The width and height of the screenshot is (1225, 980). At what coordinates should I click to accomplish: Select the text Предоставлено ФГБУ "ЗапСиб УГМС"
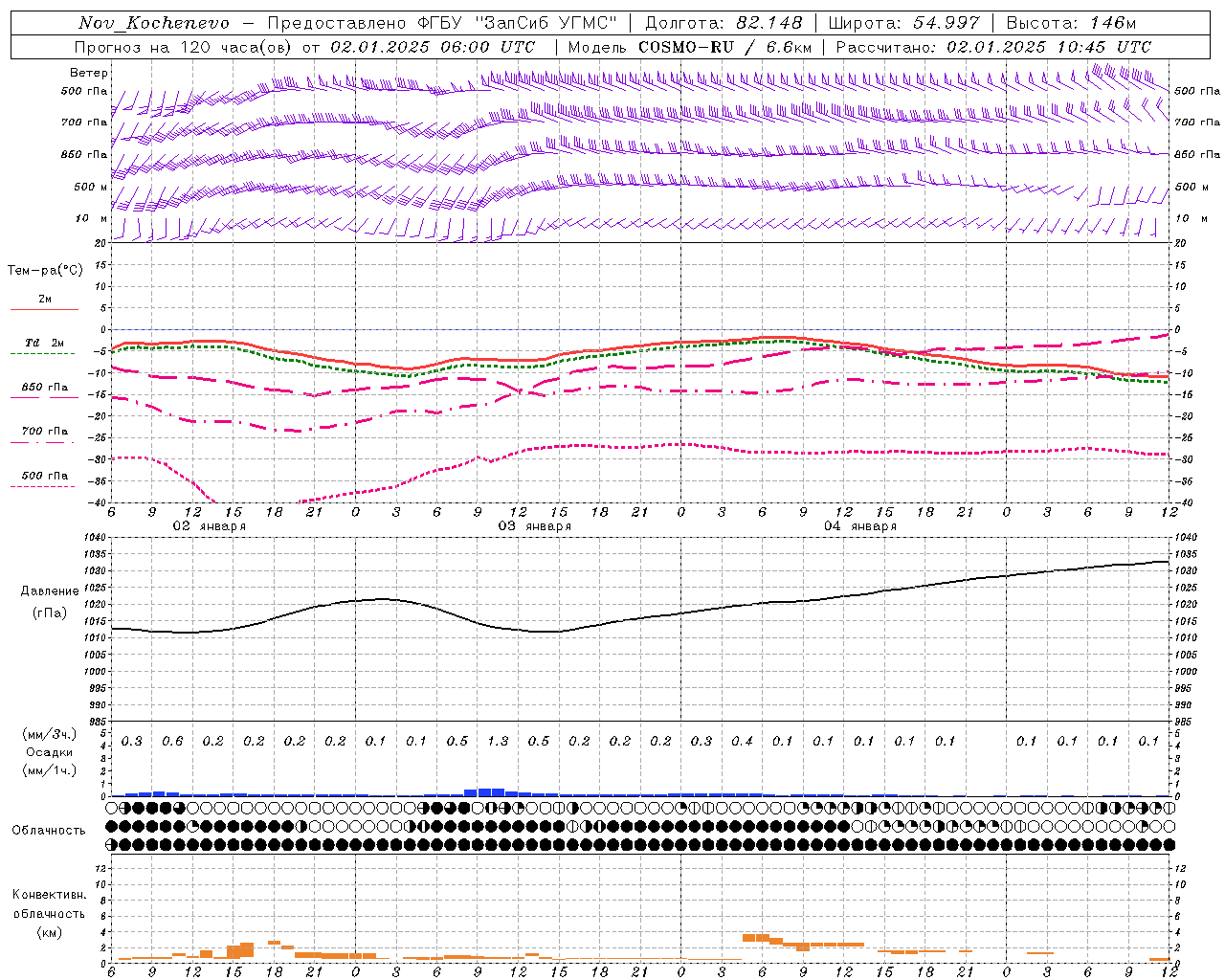pos(442,23)
